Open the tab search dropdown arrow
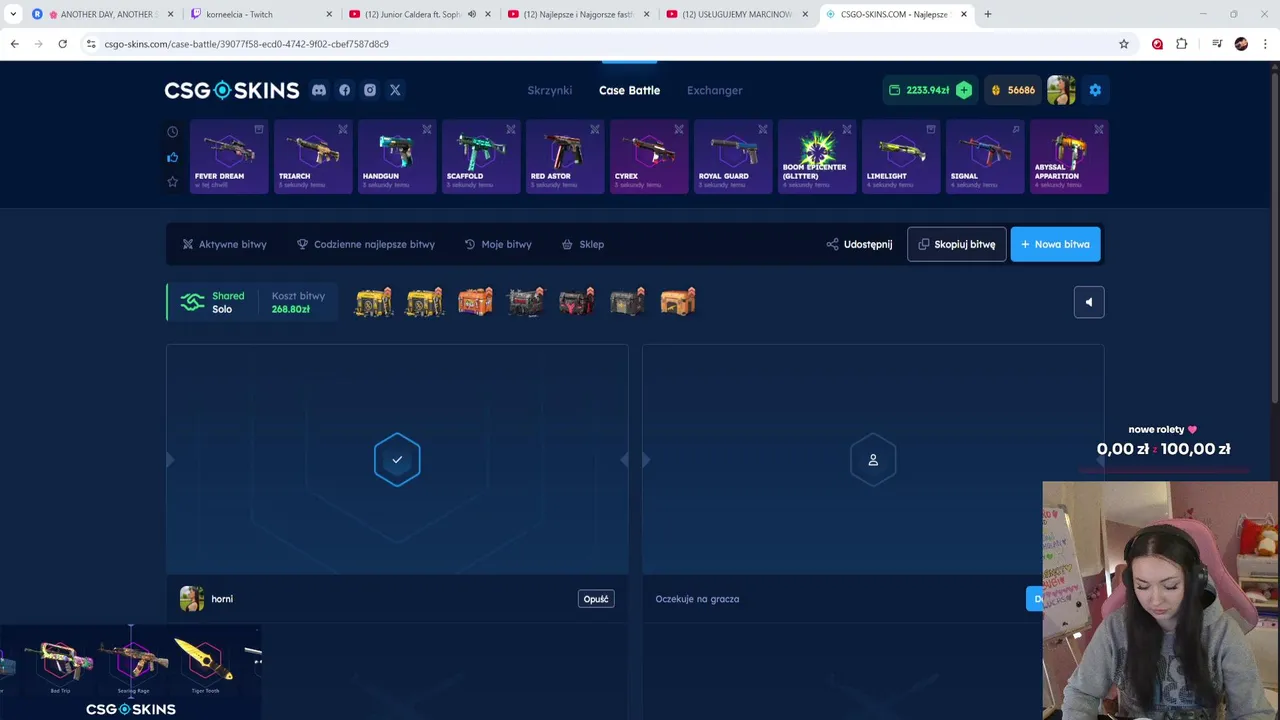 [x=13, y=14]
